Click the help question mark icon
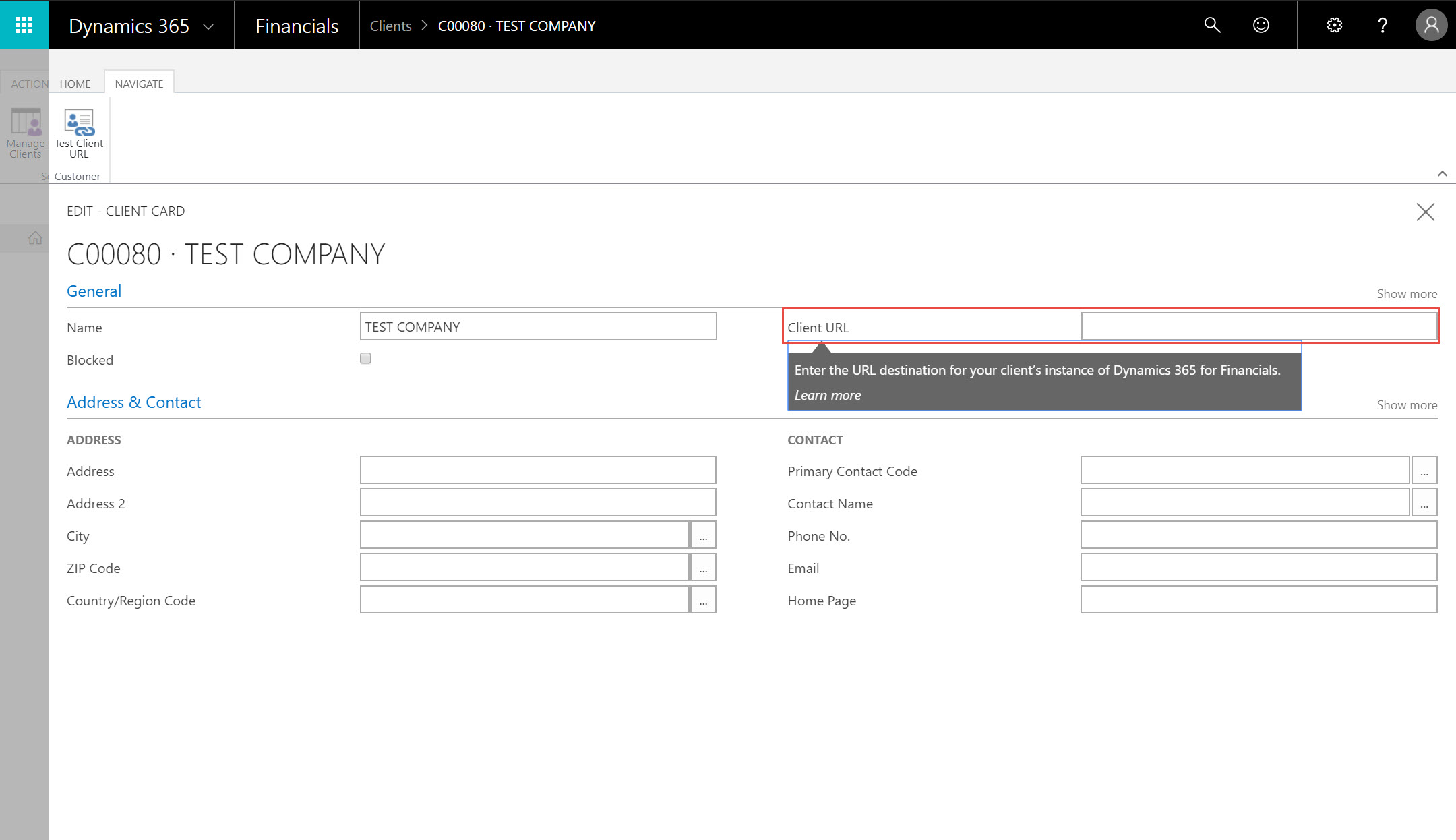Viewport: 1456px width, 840px height. tap(1382, 25)
